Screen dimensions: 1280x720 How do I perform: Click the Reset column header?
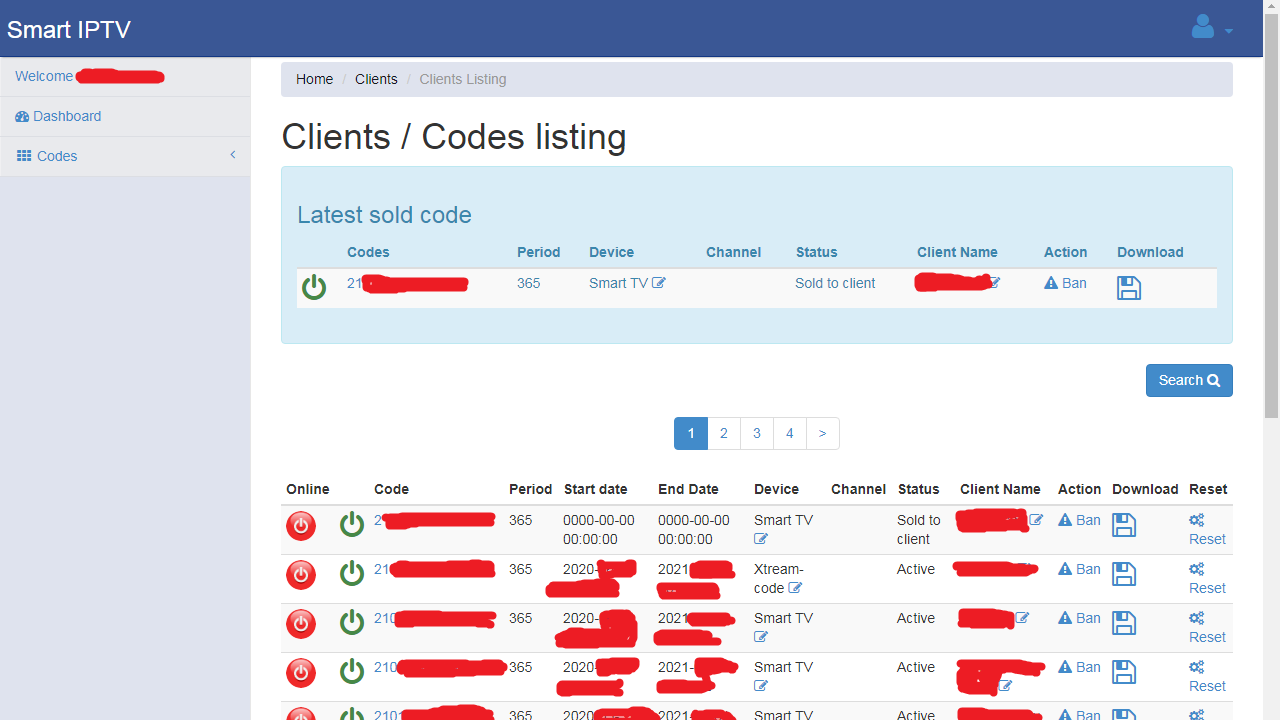point(1208,489)
